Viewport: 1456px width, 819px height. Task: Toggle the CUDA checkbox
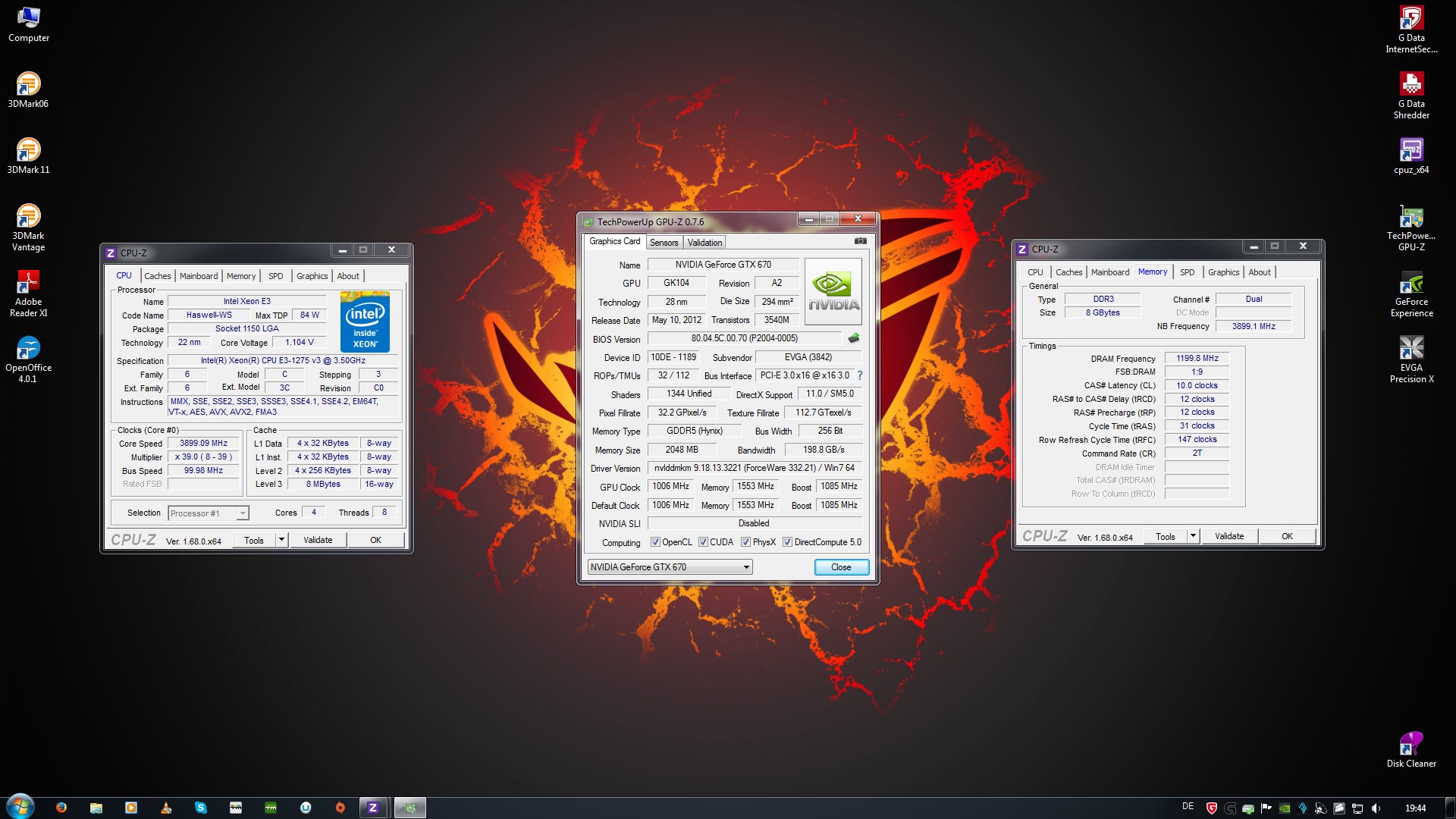click(703, 542)
